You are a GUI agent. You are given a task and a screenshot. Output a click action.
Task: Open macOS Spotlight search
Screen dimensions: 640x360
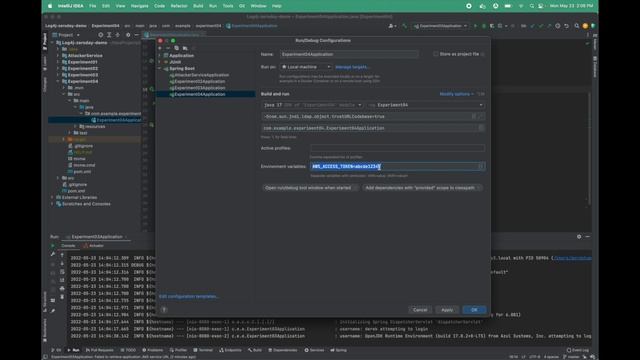tap(531, 6)
